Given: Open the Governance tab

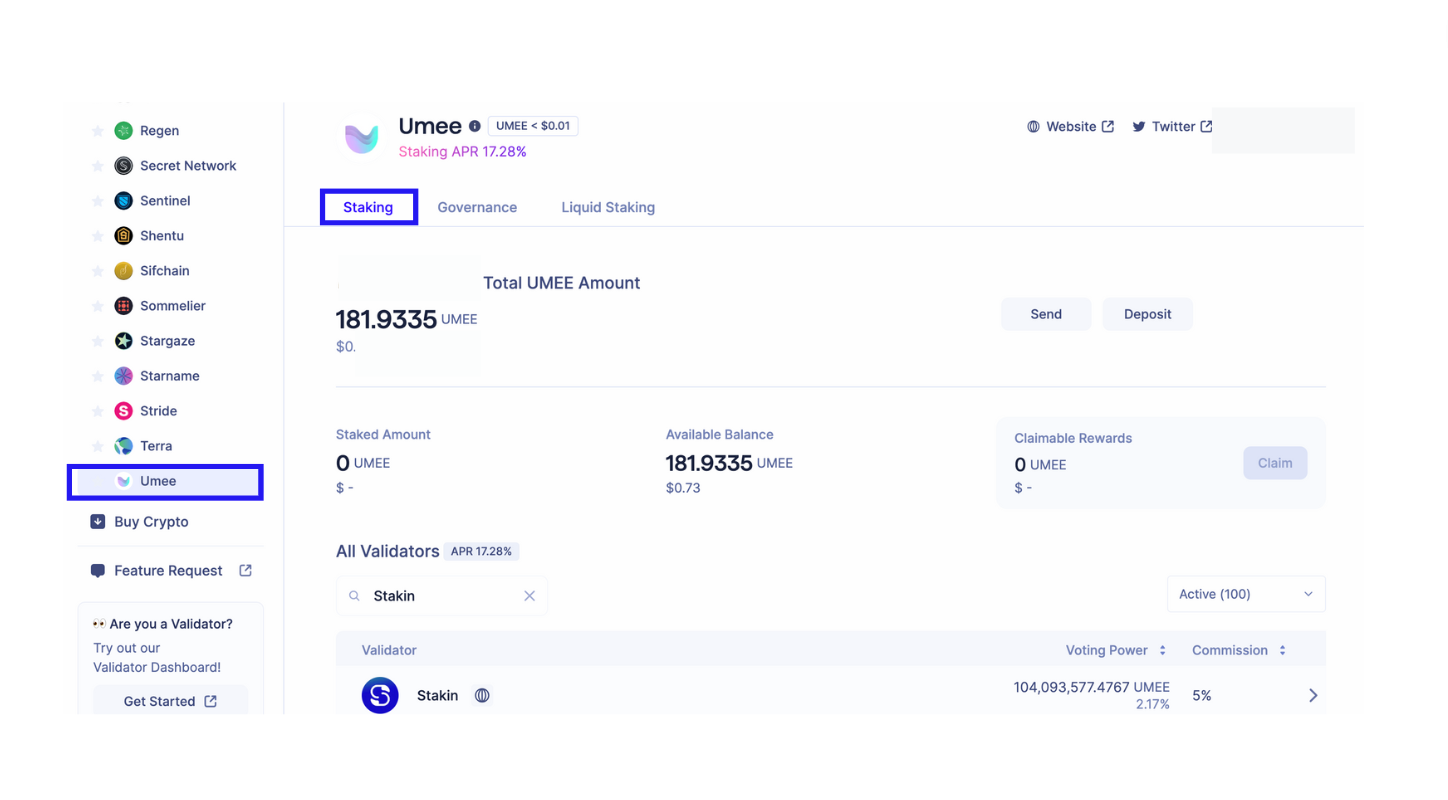Looking at the screenshot, I should tap(477, 207).
